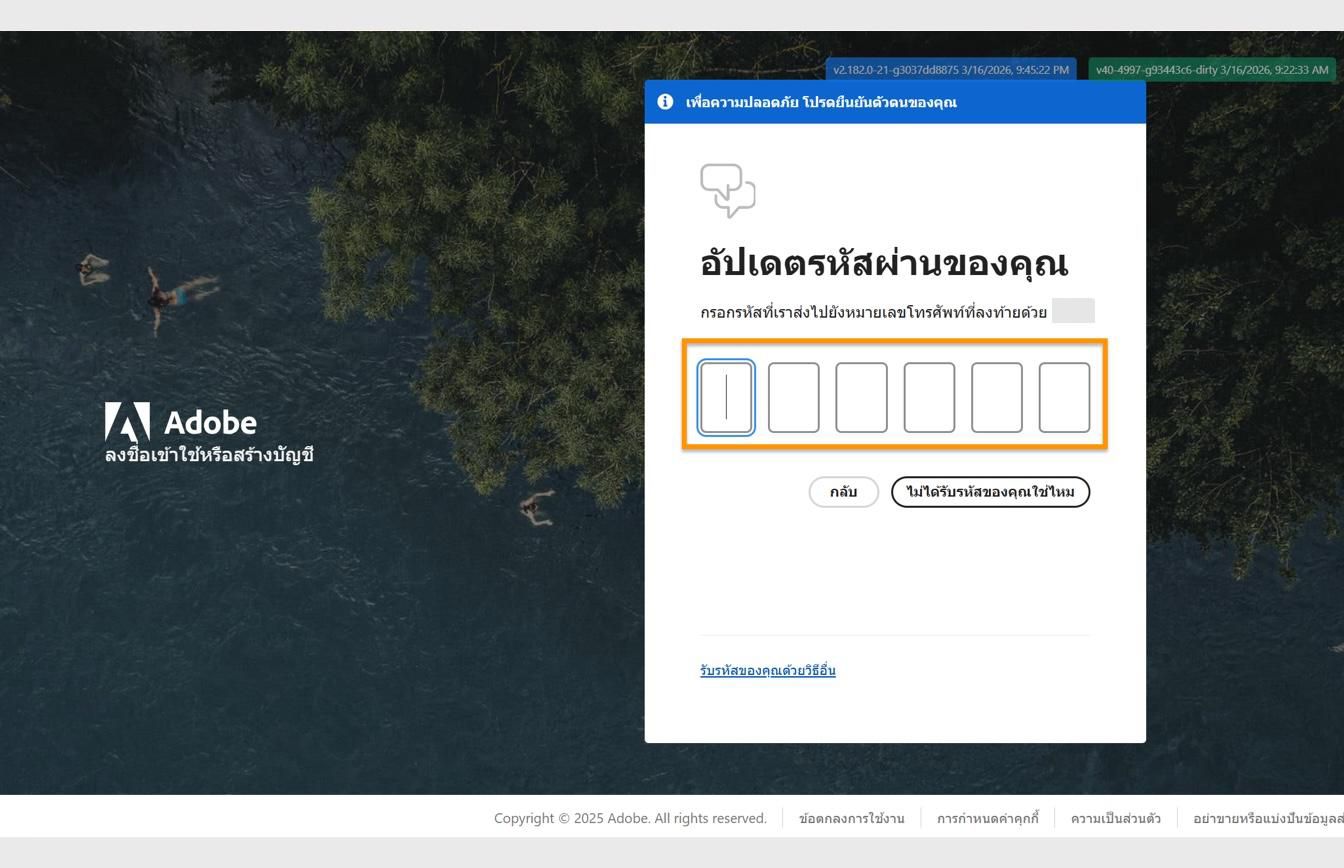This screenshot has width=1344, height=868.
Task: Open the ความเป็นส่วนตัว footer link
Action: coord(1116,818)
